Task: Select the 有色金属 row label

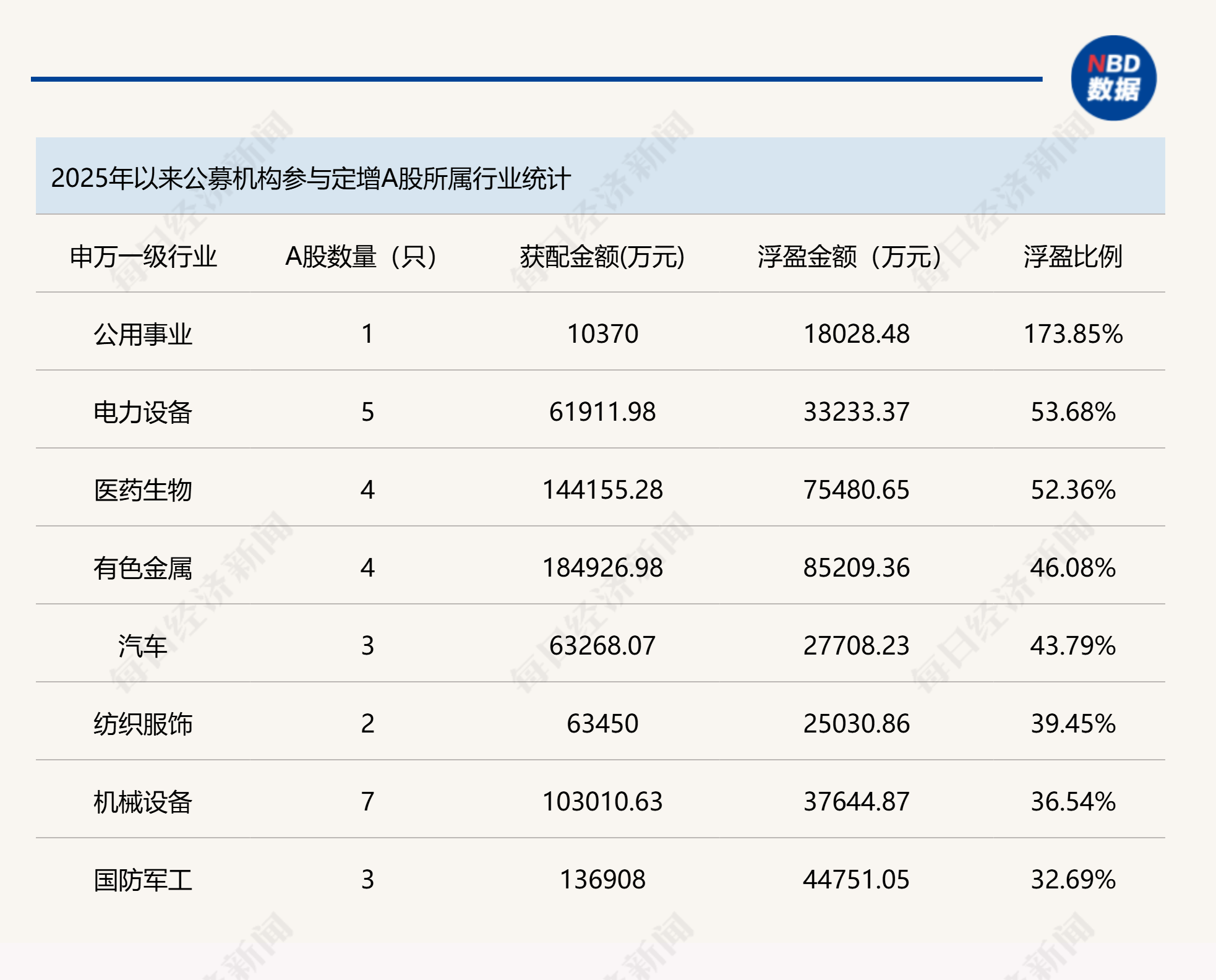Action: click(143, 568)
